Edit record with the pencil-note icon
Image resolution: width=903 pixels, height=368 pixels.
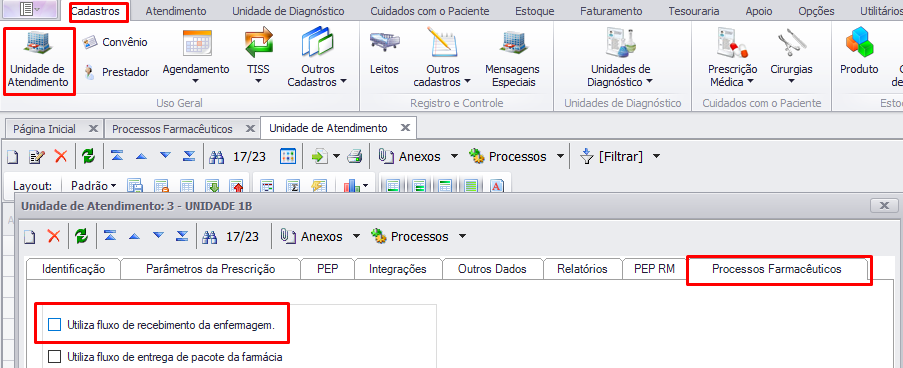[37, 156]
